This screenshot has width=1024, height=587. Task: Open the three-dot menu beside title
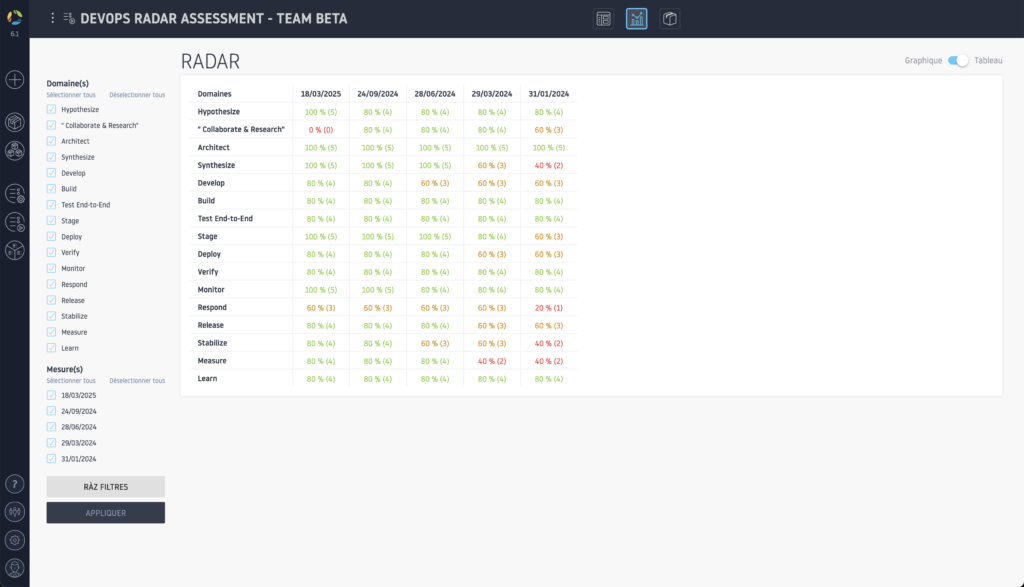pyautogui.click(x=53, y=18)
